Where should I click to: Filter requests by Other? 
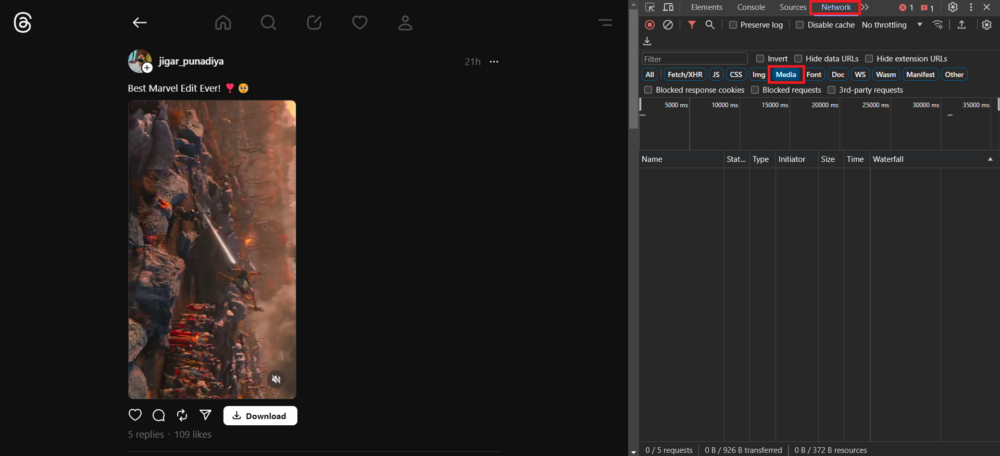click(954, 75)
